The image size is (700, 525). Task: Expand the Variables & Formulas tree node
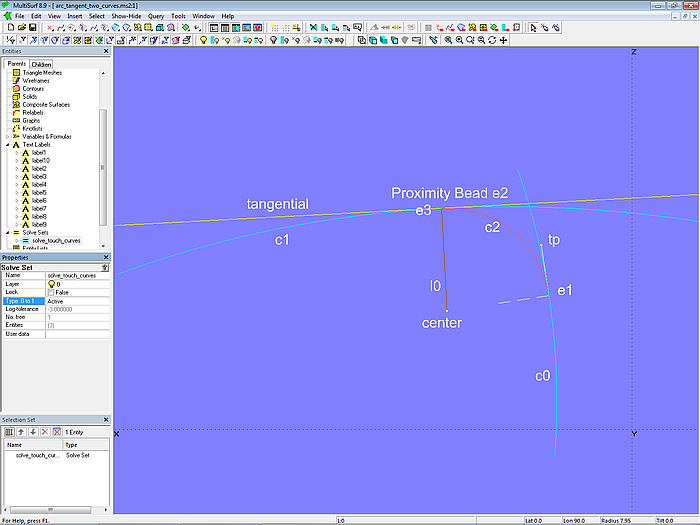[x=7, y=136]
